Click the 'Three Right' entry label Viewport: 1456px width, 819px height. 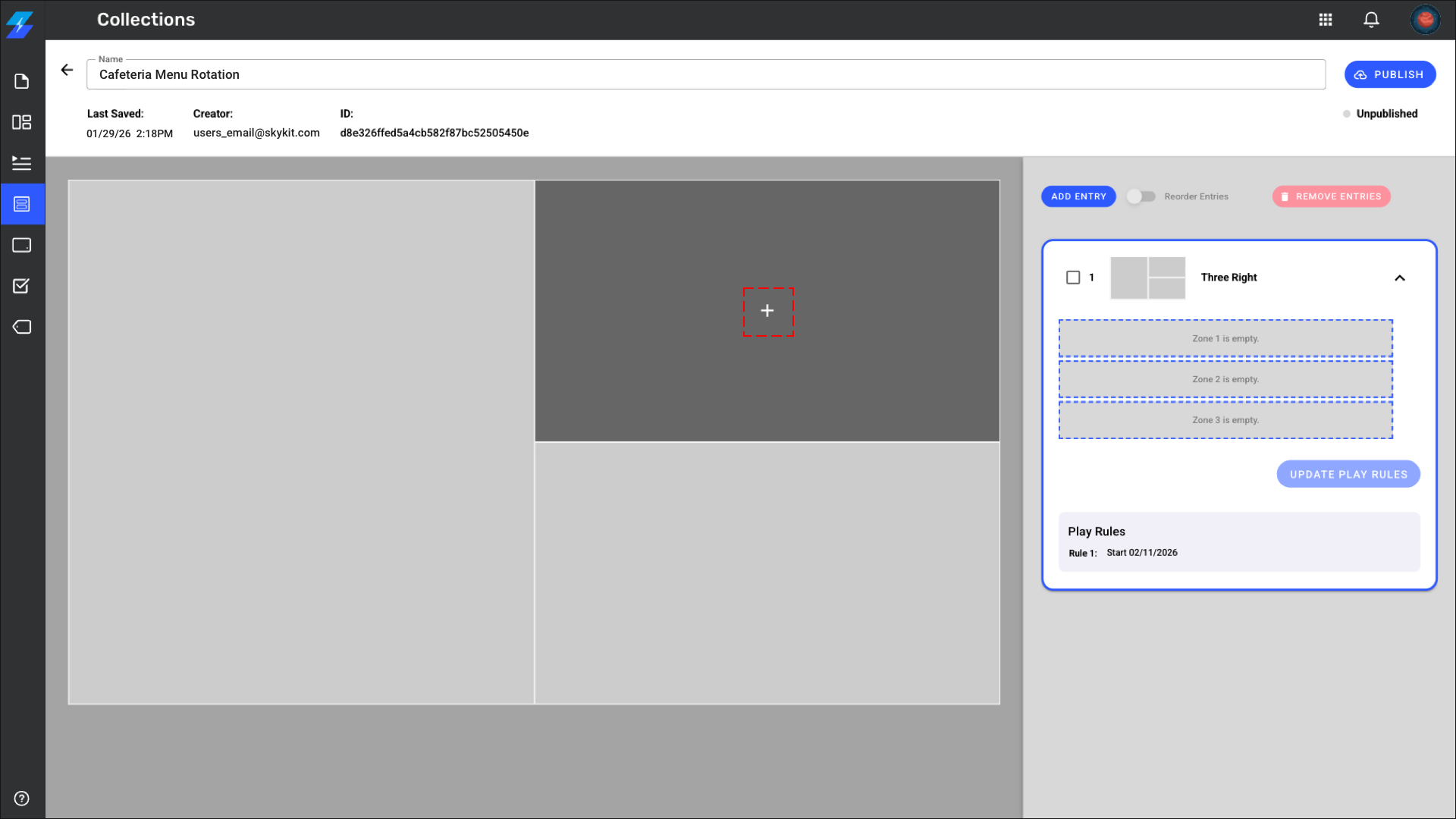pyautogui.click(x=1228, y=278)
